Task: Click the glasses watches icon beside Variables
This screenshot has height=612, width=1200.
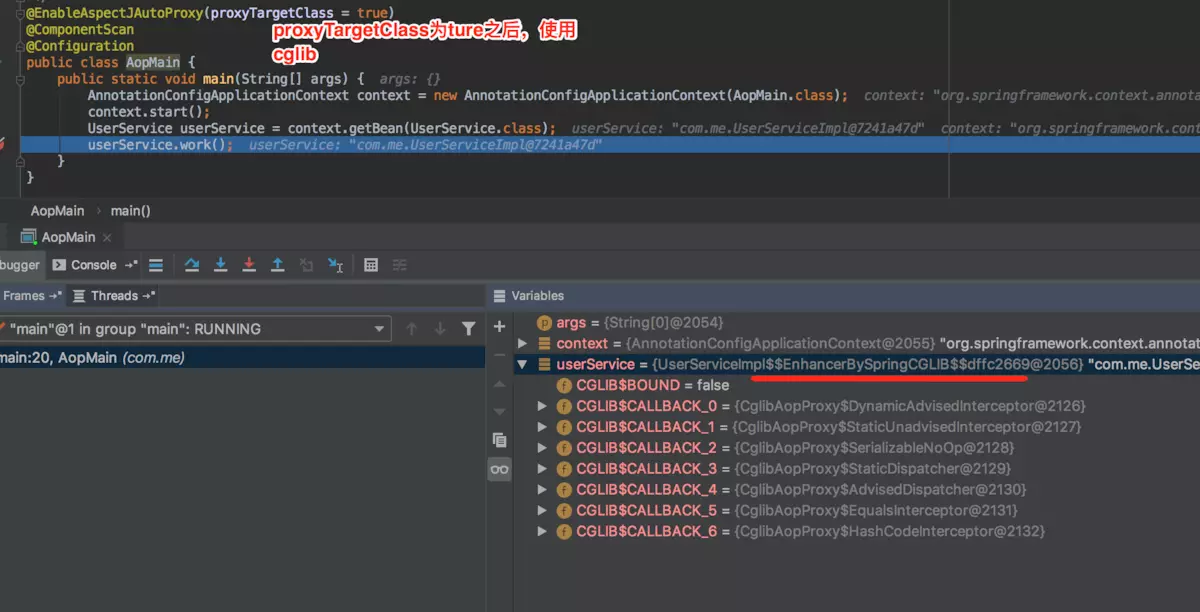Action: (x=499, y=468)
